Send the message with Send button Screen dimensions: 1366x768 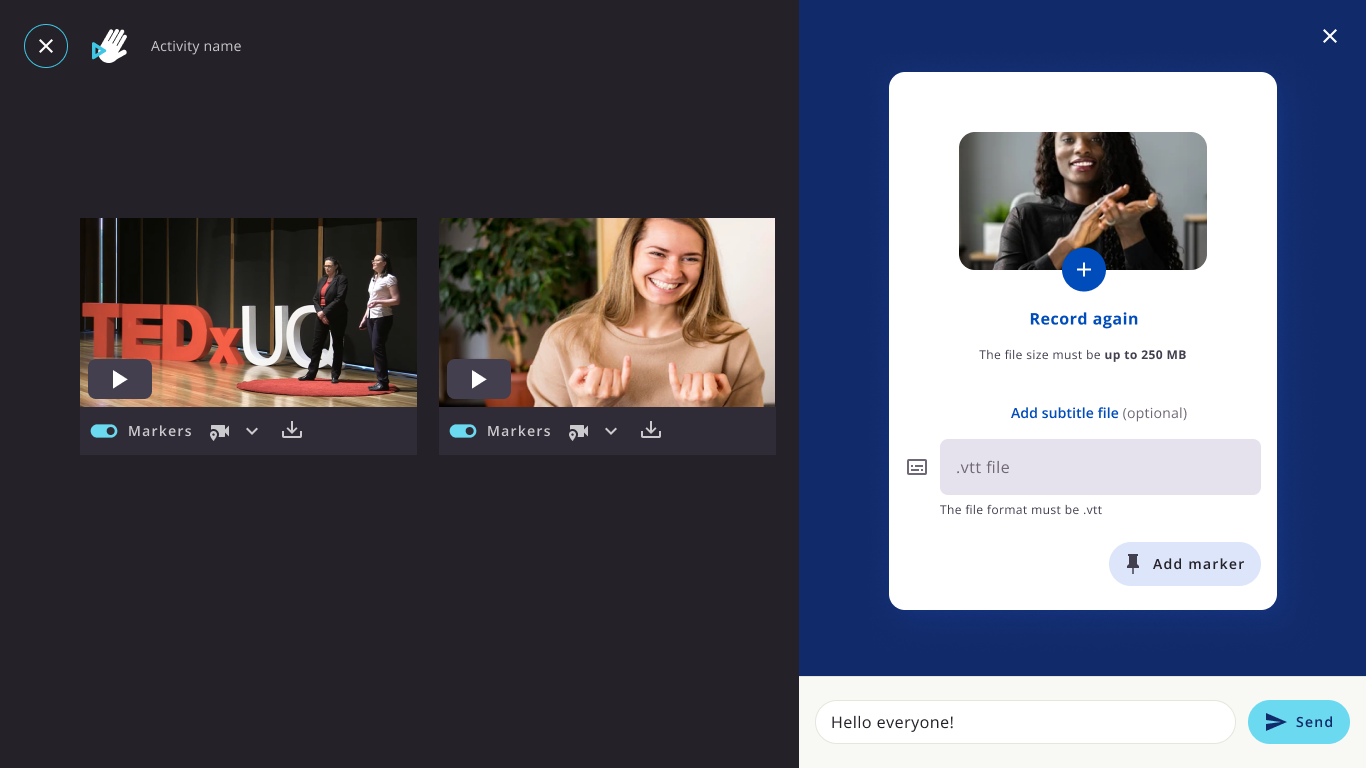click(x=1298, y=722)
